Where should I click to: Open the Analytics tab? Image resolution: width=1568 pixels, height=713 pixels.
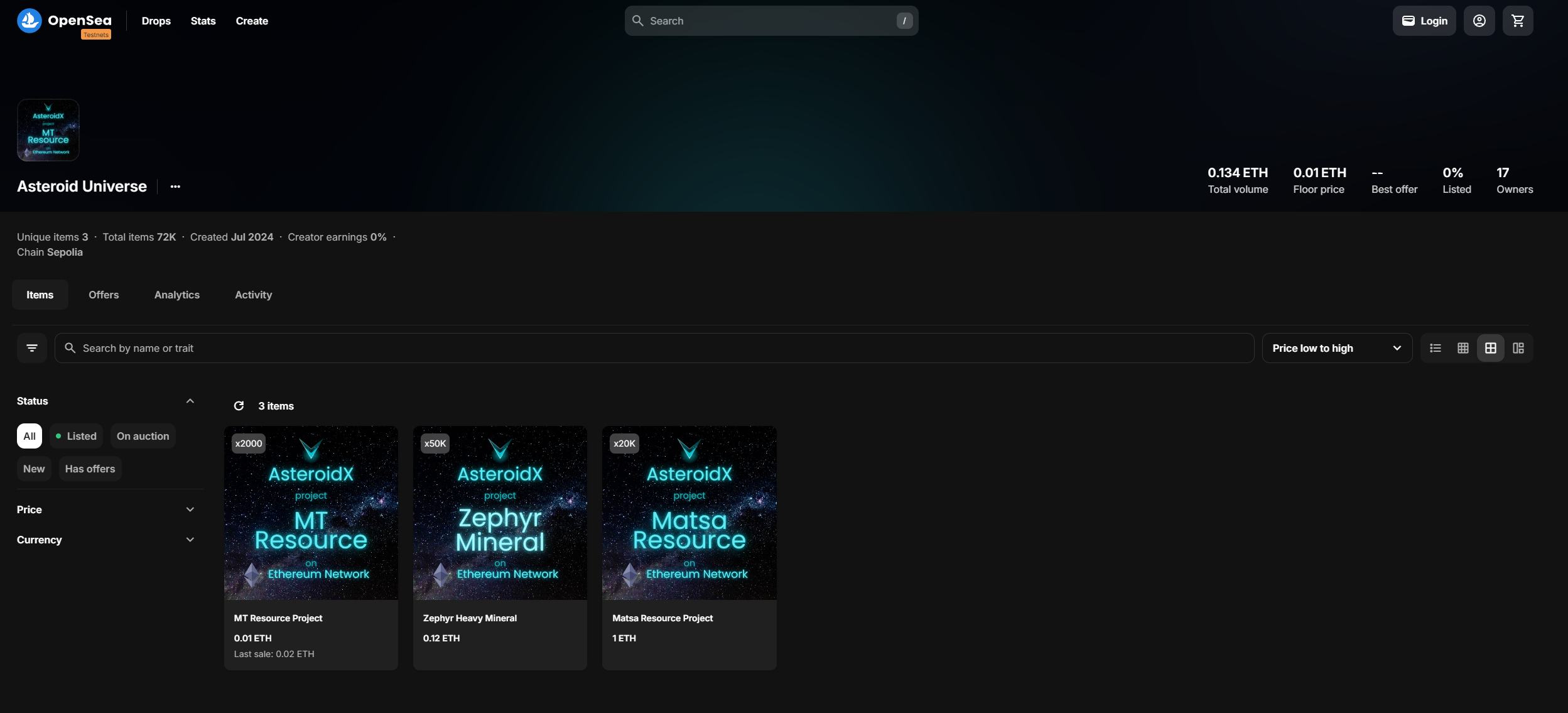(176, 295)
